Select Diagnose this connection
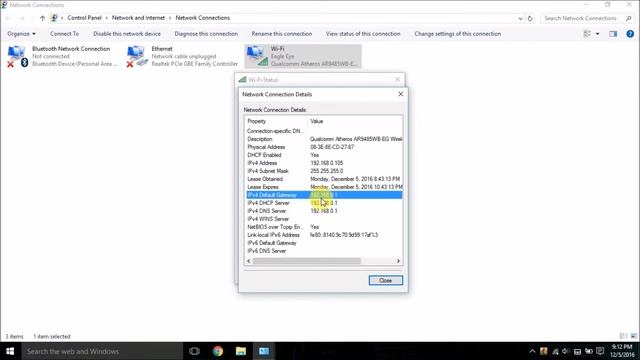 206,34
